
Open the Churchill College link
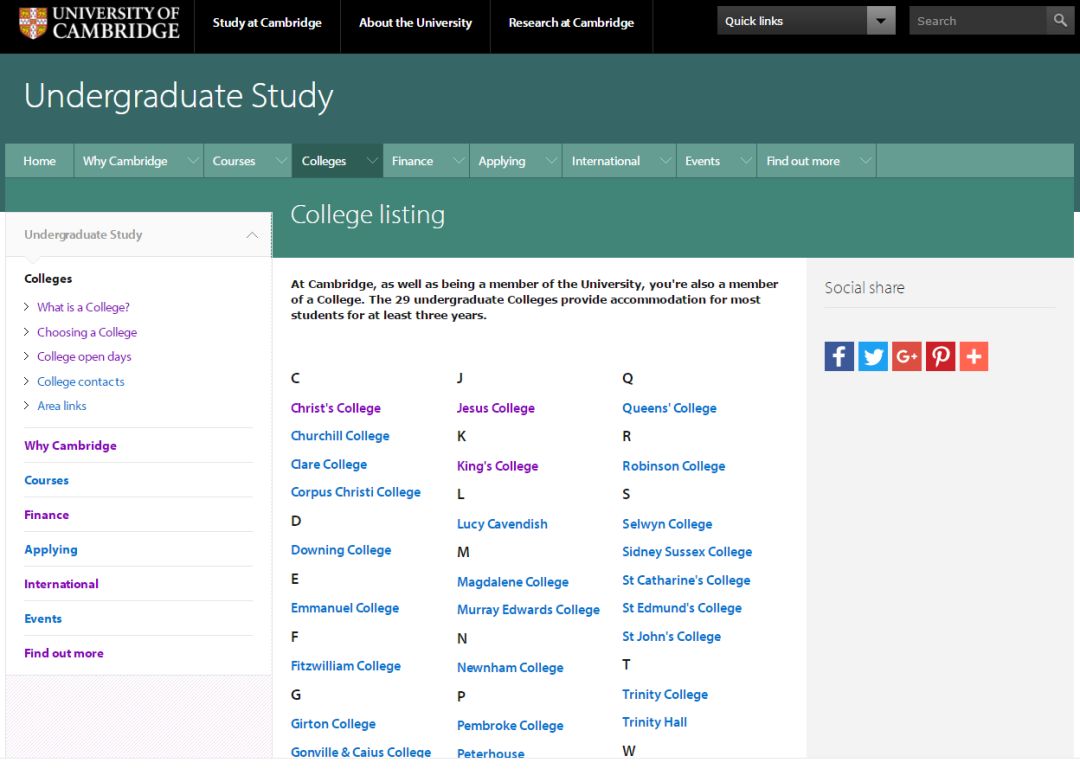click(x=340, y=435)
